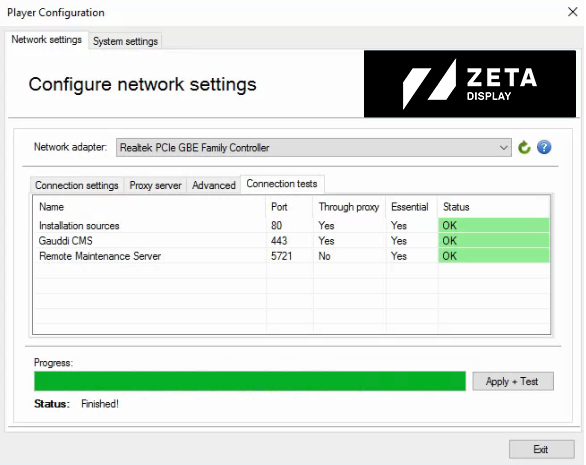
Task: Select the Remote Maintenance Server row
Action: (292, 256)
